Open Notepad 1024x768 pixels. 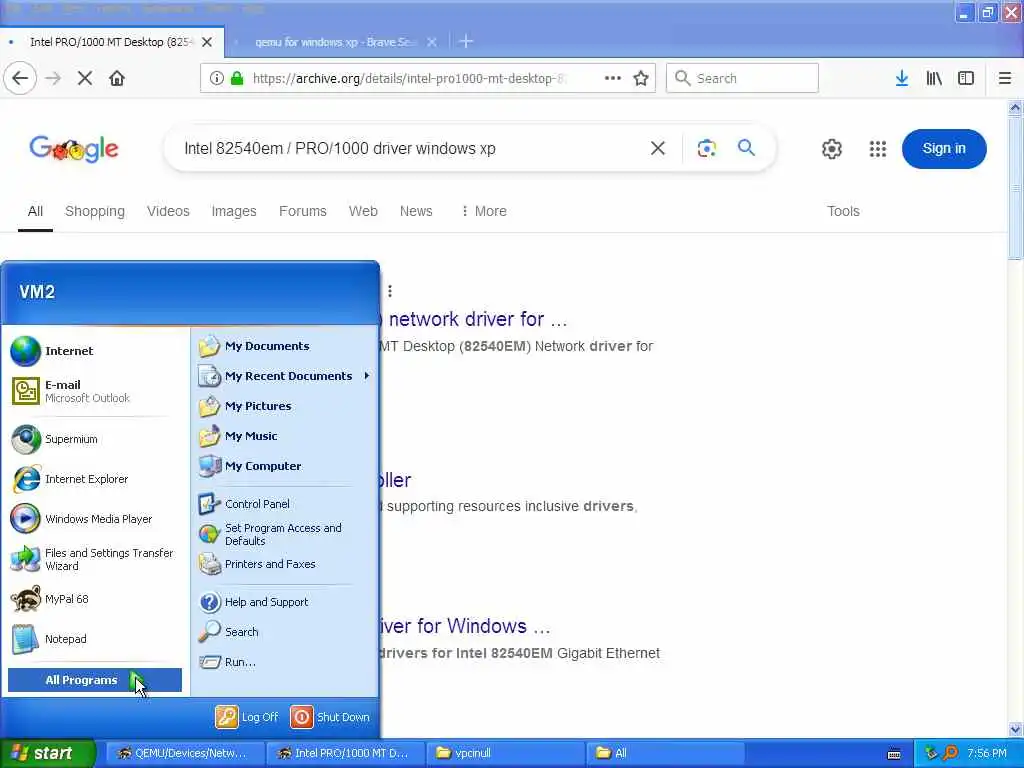click(95, 639)
